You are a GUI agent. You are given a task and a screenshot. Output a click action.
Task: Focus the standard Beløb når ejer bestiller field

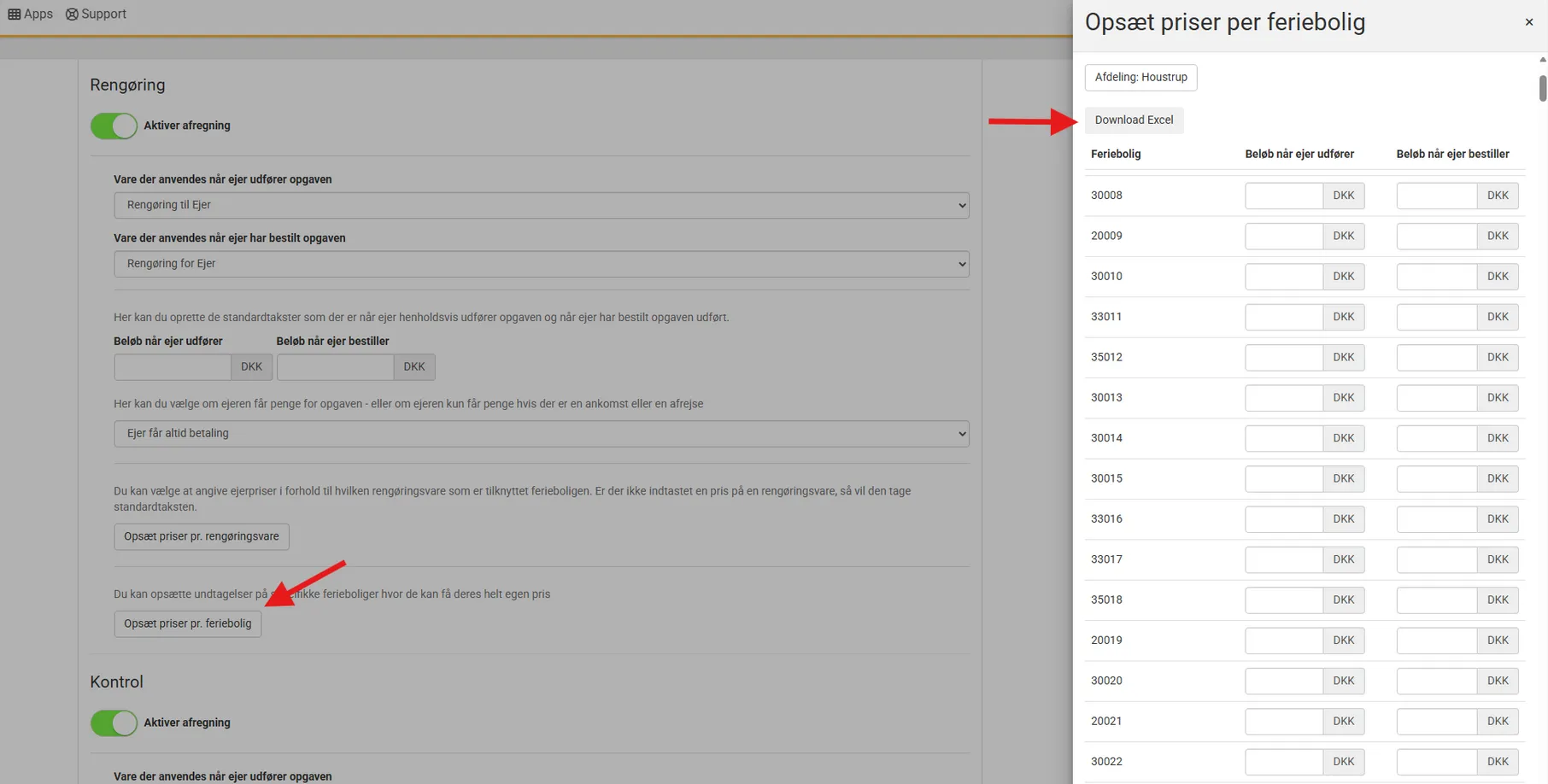click(335, 367)
